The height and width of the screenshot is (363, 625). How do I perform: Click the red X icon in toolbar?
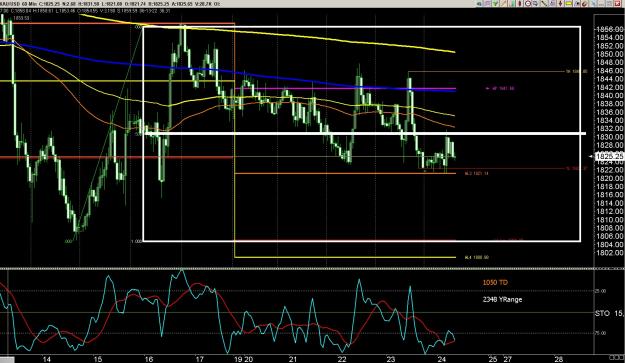(x=617, y=4)
